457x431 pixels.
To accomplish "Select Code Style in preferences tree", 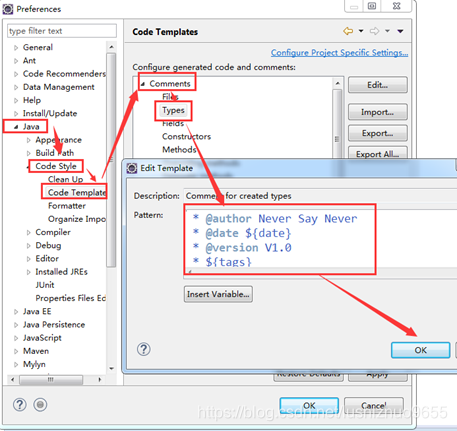I will click(56, 166).
